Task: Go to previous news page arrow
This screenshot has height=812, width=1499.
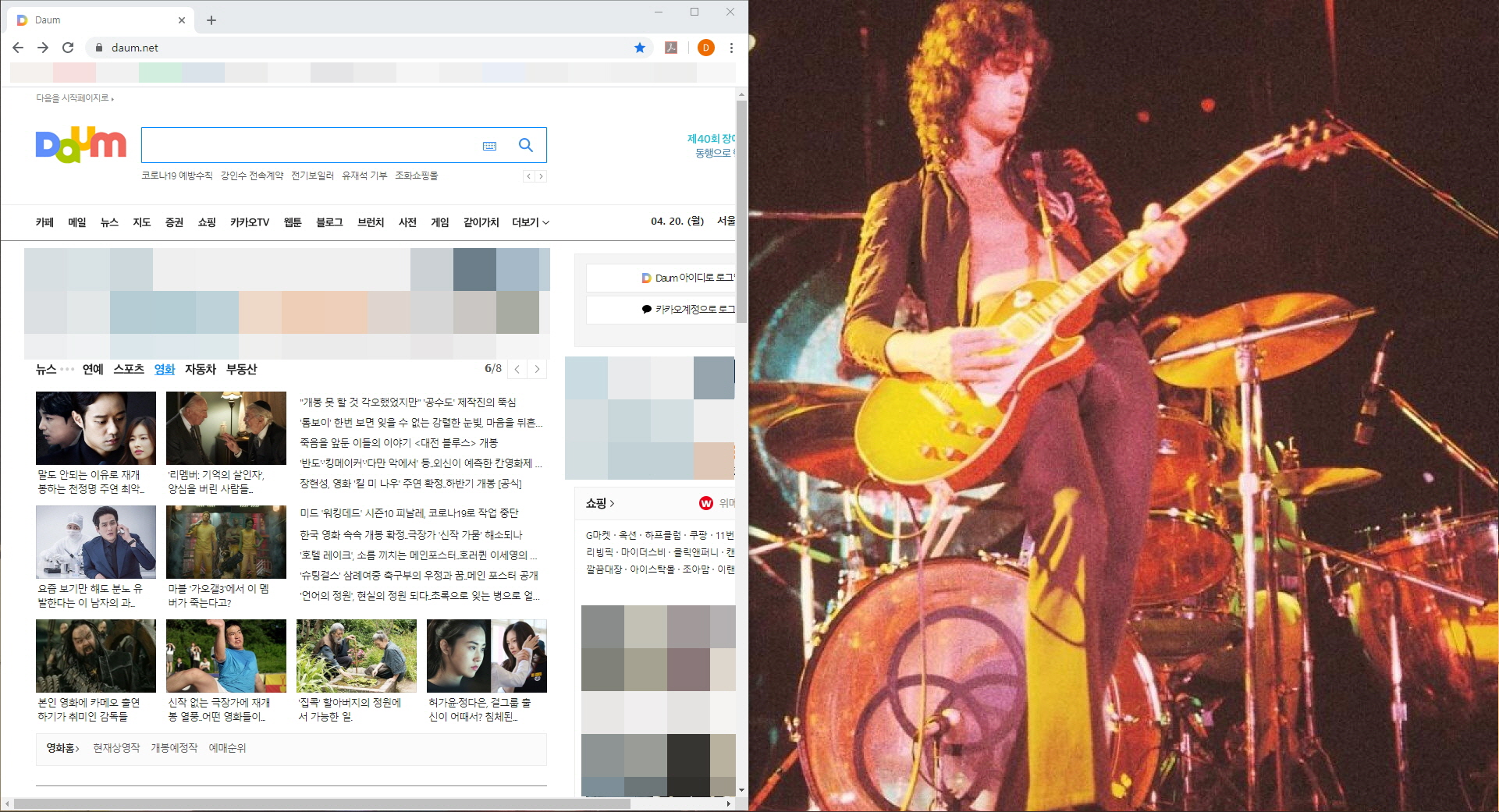Action: [x=517, y=369]
